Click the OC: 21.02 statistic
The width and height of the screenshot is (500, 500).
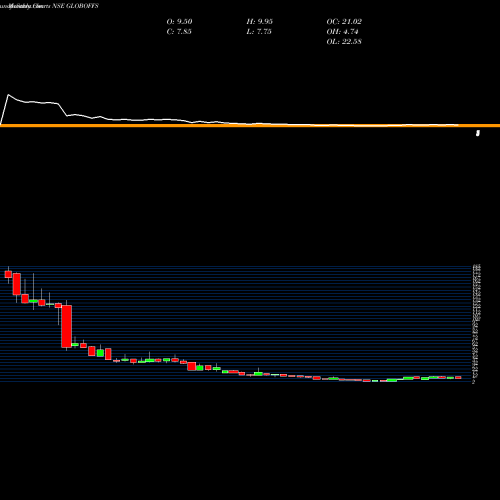344,22
